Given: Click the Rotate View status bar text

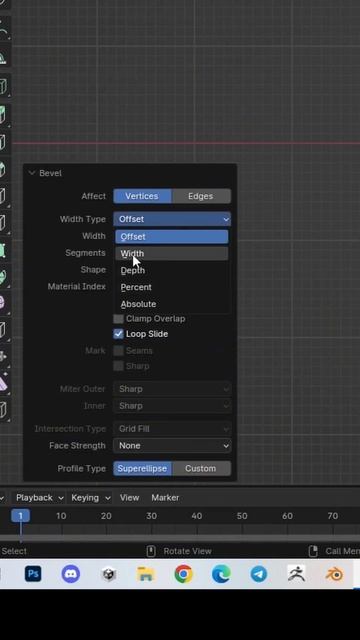Looking at the screenshot, I should [187, 551].
